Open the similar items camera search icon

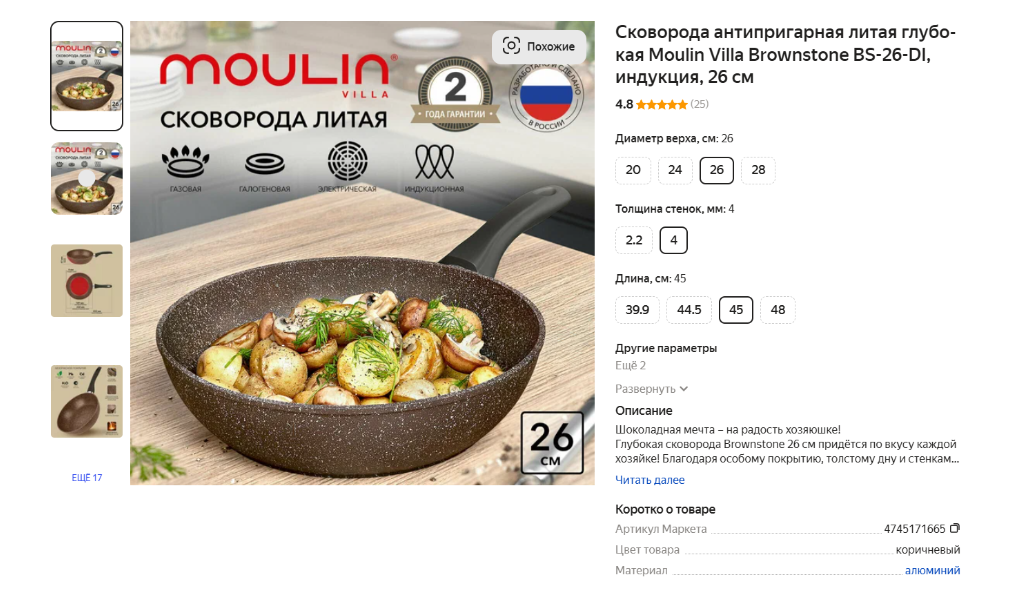click(511, 46)
